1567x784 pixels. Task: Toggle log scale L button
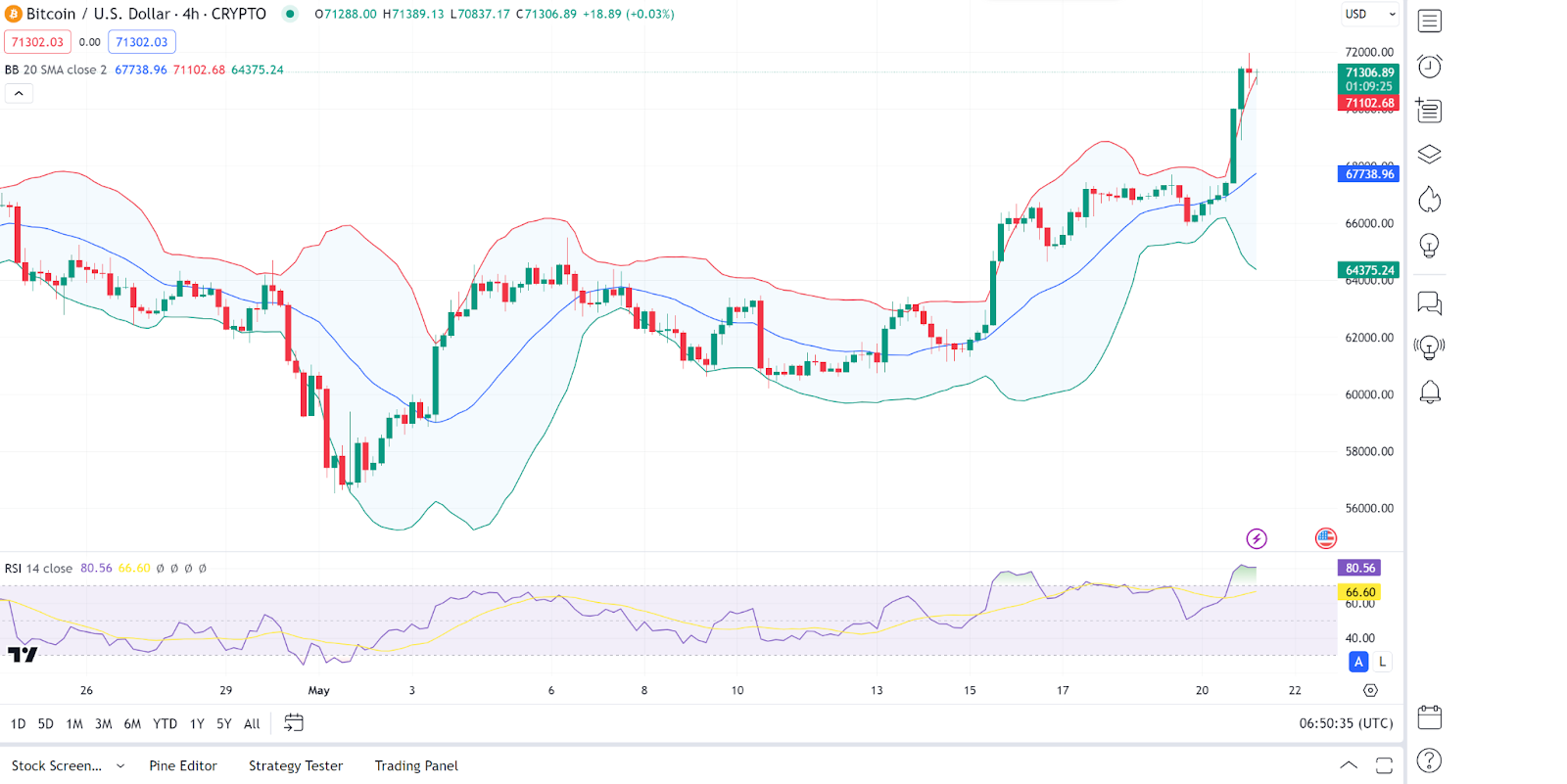[x=1382, y=662]
